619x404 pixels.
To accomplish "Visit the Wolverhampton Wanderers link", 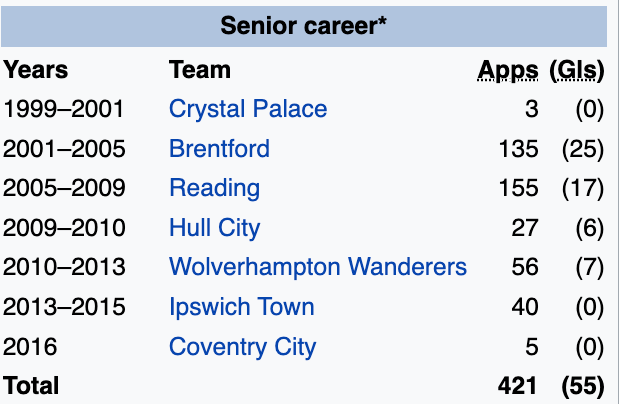I will pyautogui.click(x=317, y=267).
